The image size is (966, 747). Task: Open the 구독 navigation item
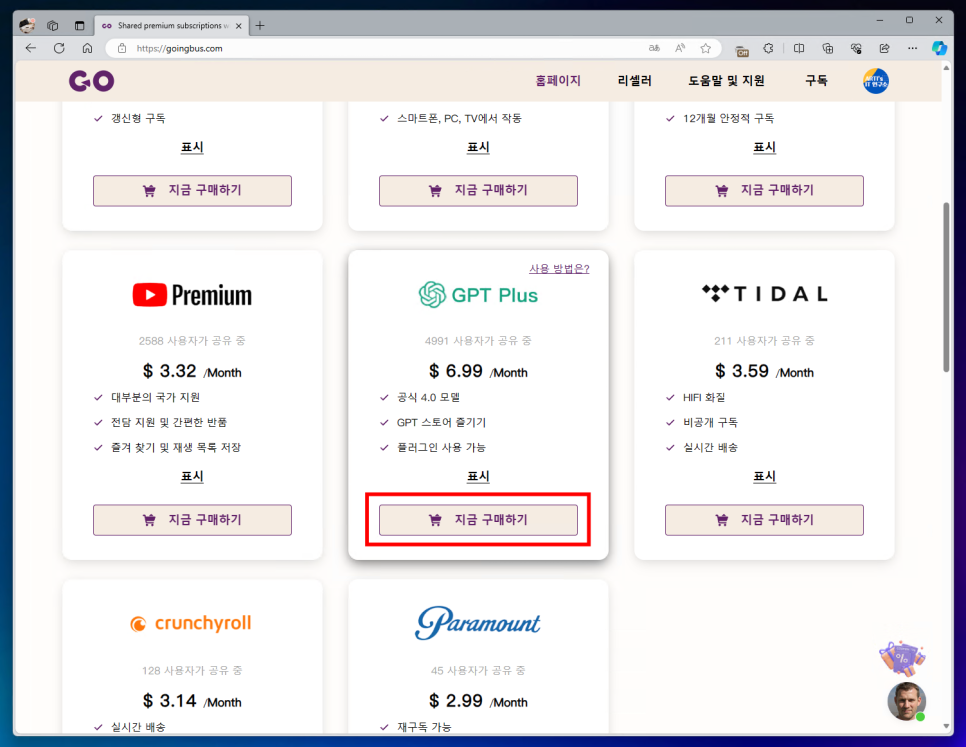pos(816,81)
